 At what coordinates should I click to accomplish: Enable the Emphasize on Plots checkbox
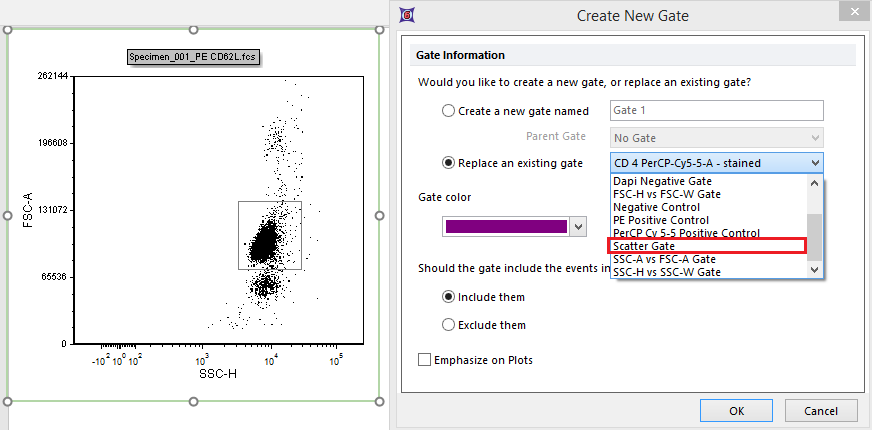425,360
